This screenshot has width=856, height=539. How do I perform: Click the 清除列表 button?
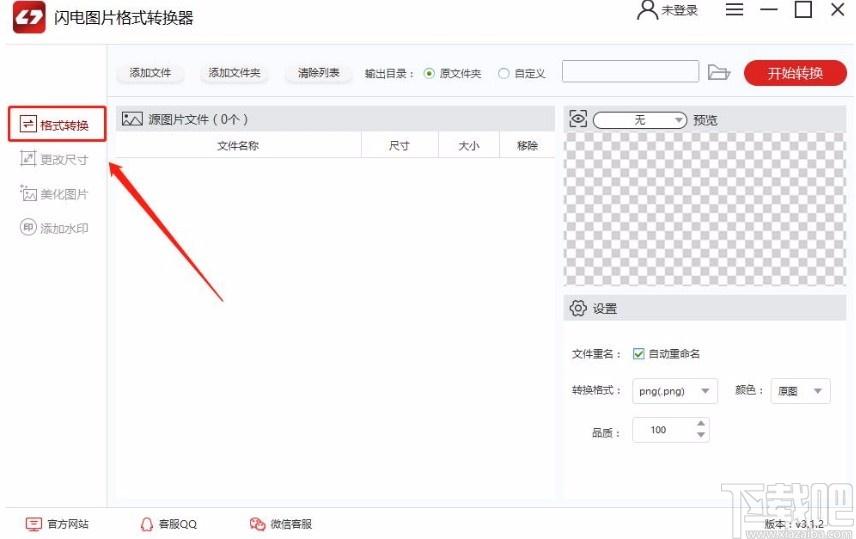[318, 73]
